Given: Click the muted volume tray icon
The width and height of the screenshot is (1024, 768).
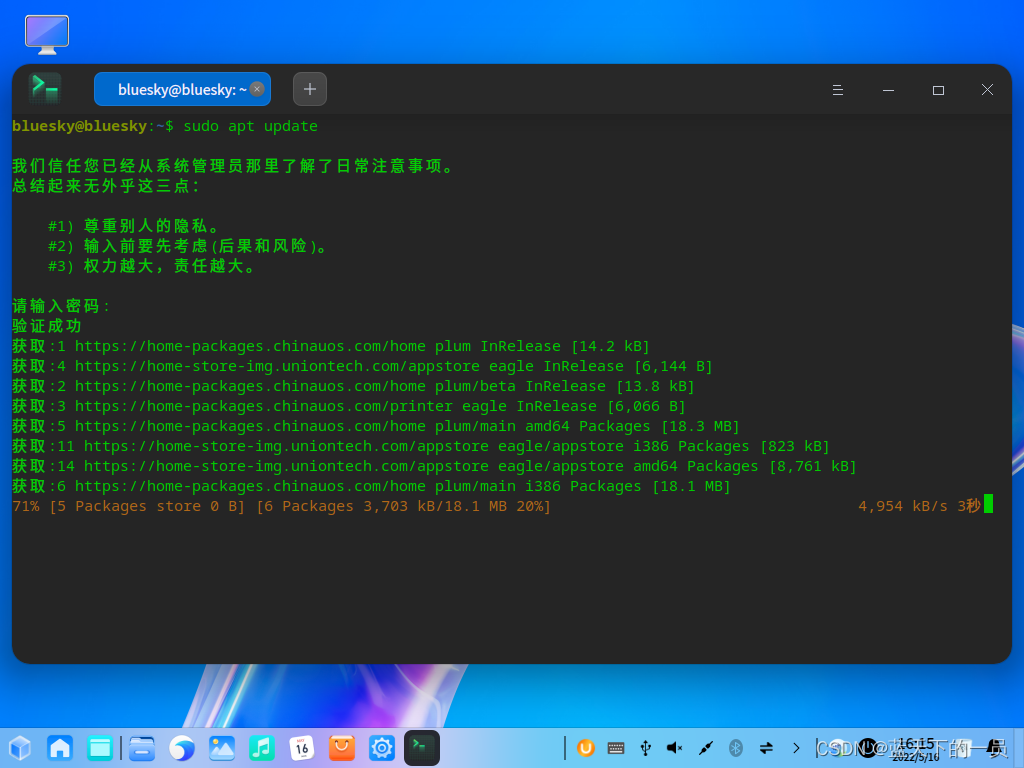Looking at the screenshot, I should (675, 748).
